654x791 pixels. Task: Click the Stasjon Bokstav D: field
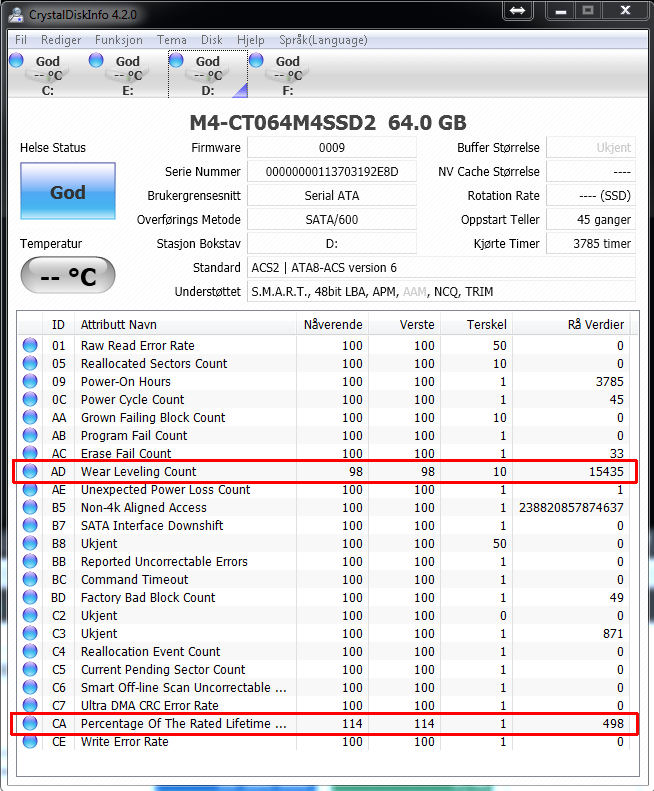coord(332,244)
